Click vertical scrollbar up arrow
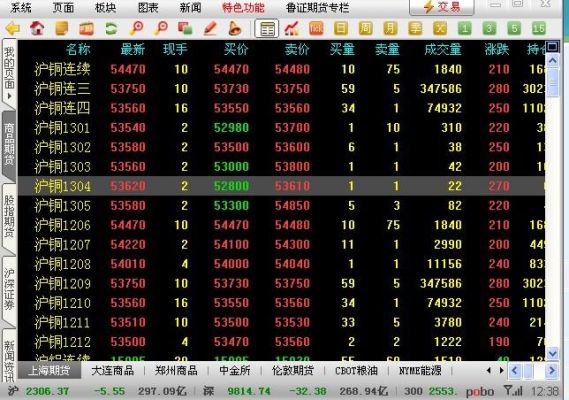 553,60
